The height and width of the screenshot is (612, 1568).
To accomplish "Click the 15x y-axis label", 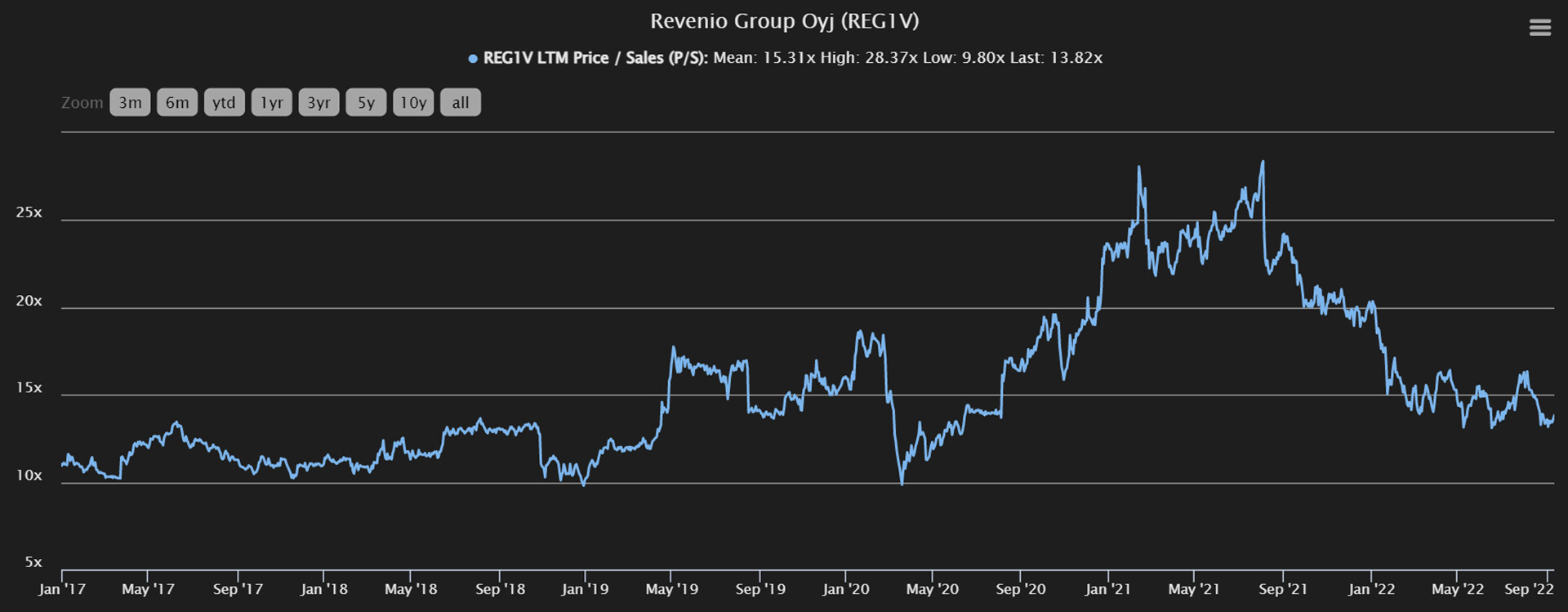I will [29, 388].
